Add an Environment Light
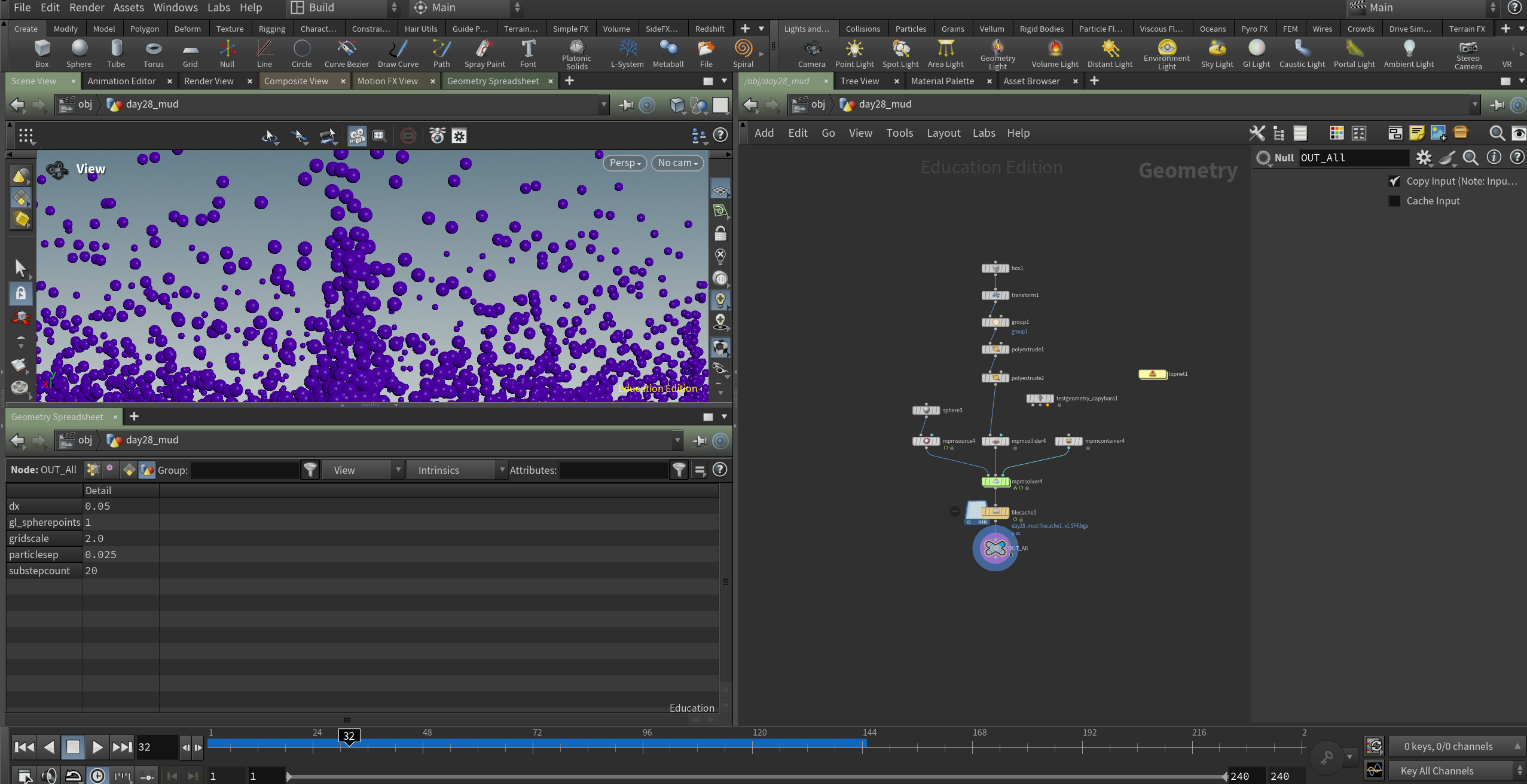Image resolution: width=1527 pixels, height=784 pixels. [1166, 54]
